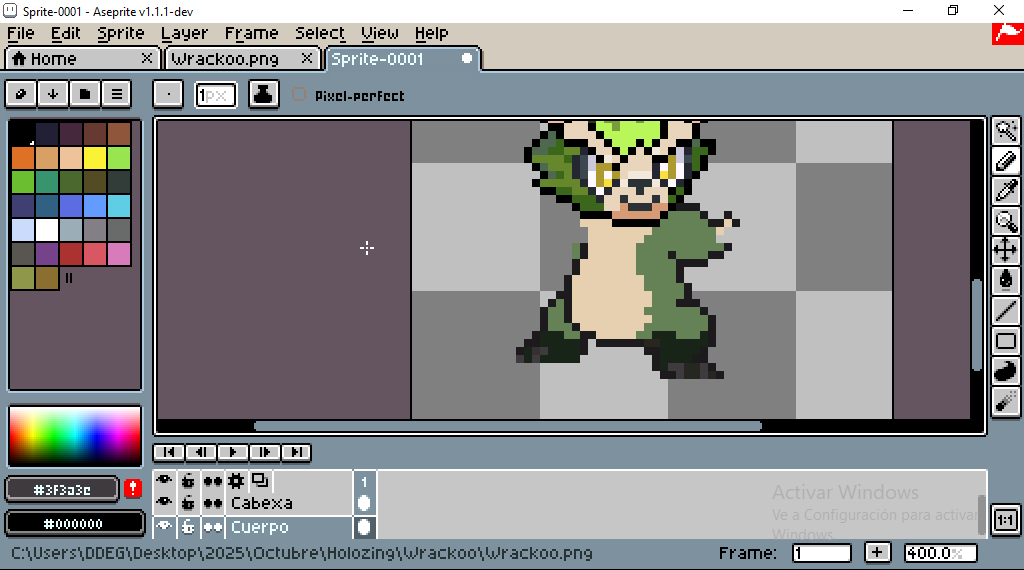Viewport: 1024px width, 570px height.
Task: Open timeline settings gear icon
Action: [236, 481]
